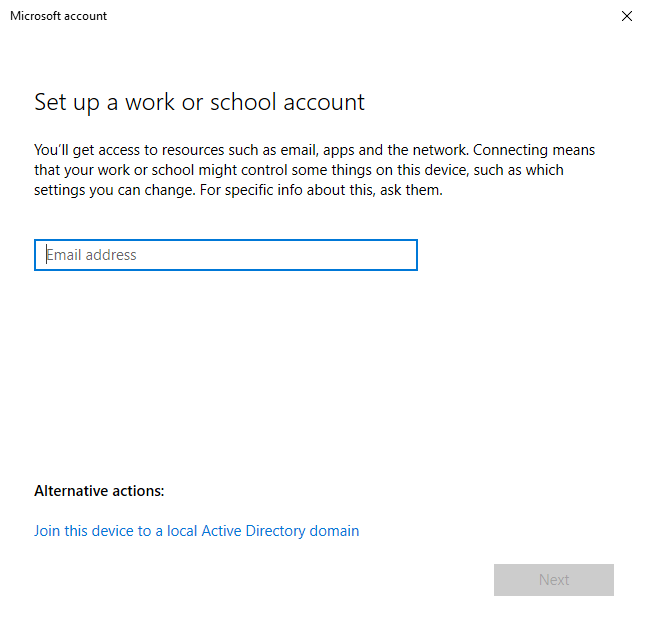Viewport: 647px width, 630px height.
Task: Open Join this device to a local Active Directory domain link
Action: point(196,531)
